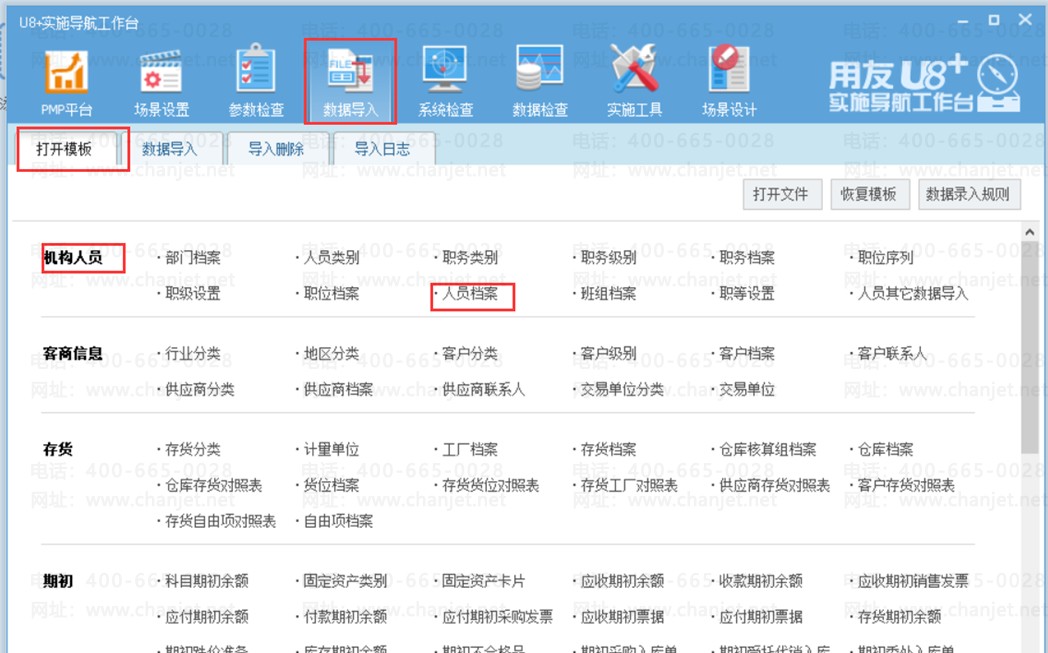Click the 数据录入规则 button
Screen dimensions: 1048x653
click(x=967, y=194)
